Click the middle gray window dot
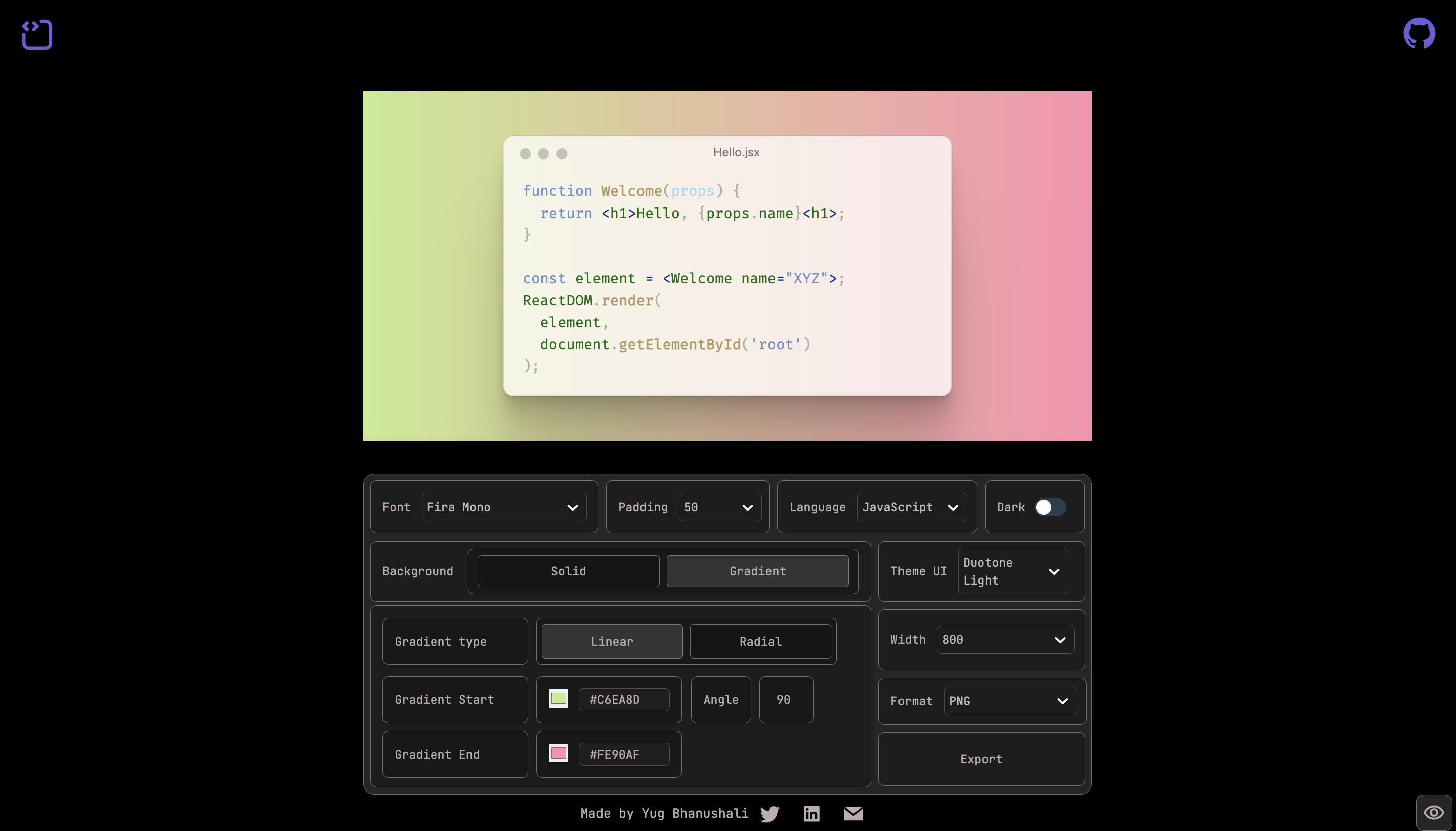This screenshot has height=831, width=1456. click(x=544, y=153)
